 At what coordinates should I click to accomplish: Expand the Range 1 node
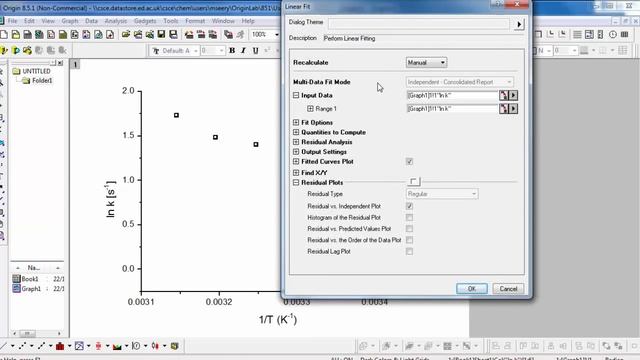click(310, 109)
